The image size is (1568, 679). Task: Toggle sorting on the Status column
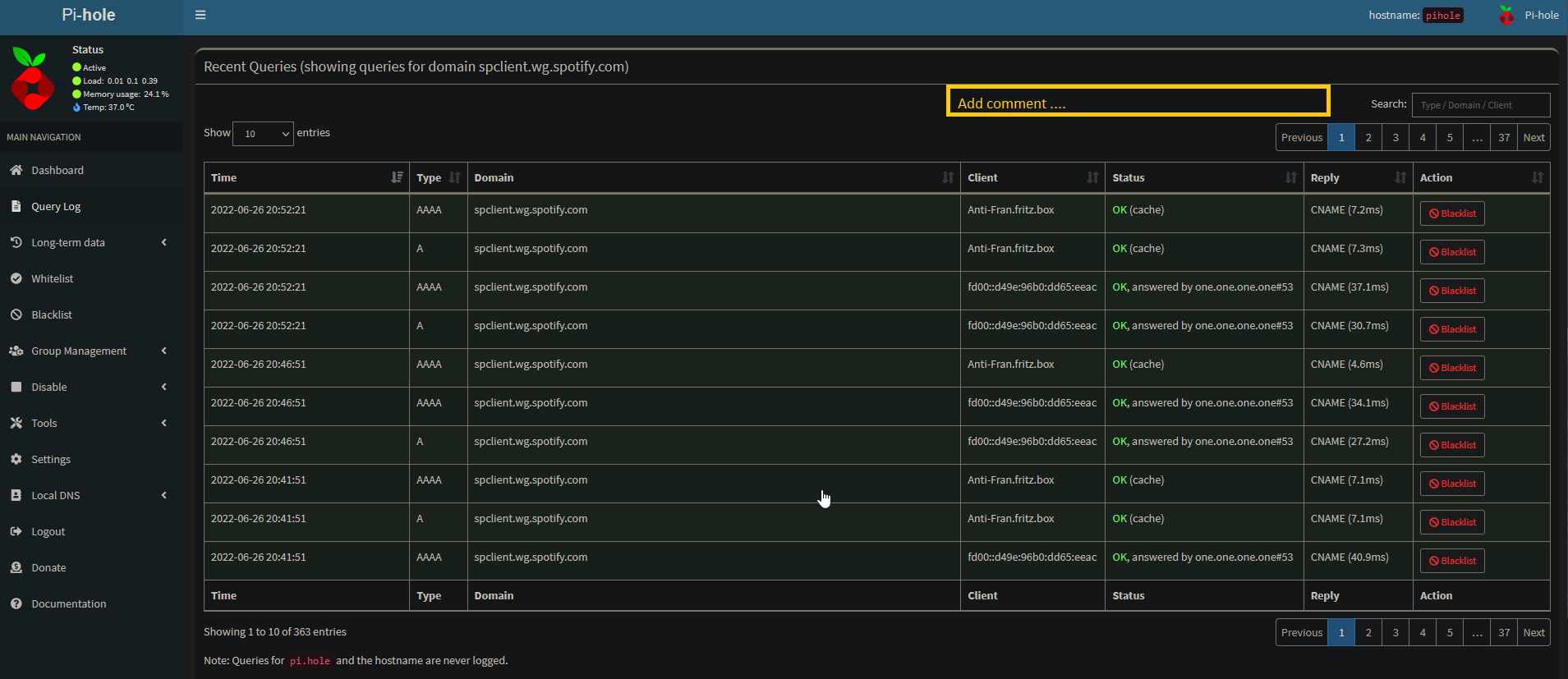[1203, 177]
